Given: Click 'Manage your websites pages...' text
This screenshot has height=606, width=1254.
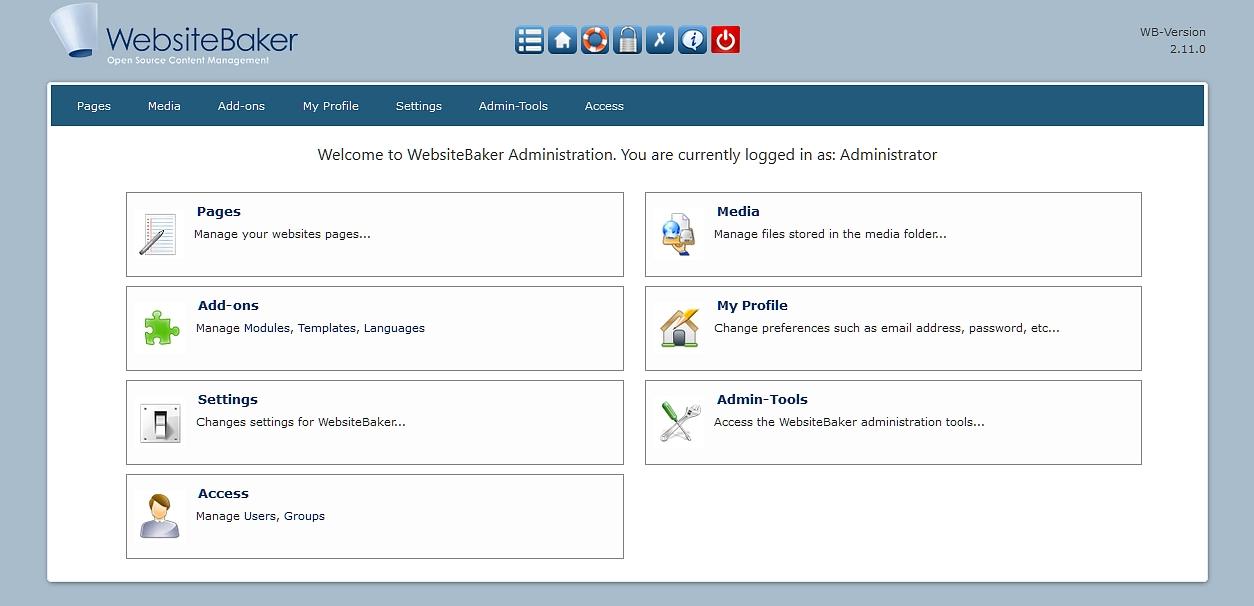Looking at the screenshot, I should tap(282, 234).
